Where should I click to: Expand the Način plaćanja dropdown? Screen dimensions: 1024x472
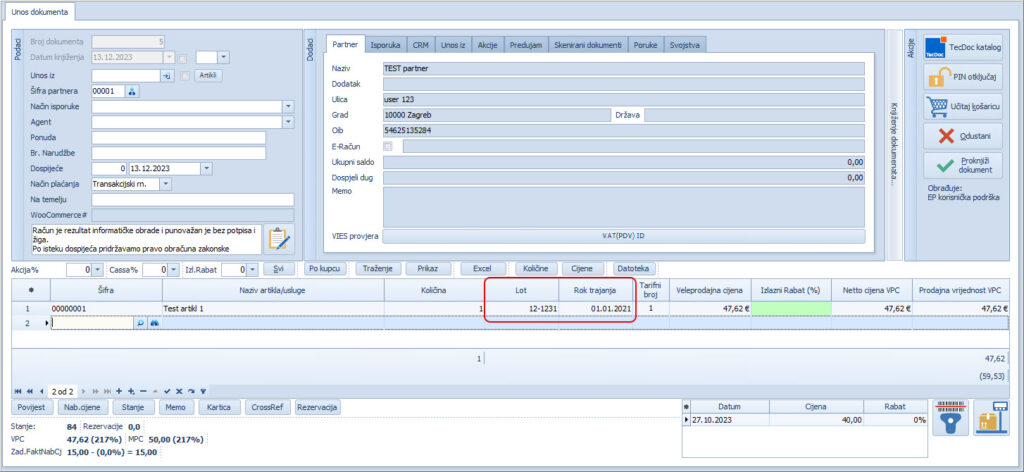[x=165, y=184]
